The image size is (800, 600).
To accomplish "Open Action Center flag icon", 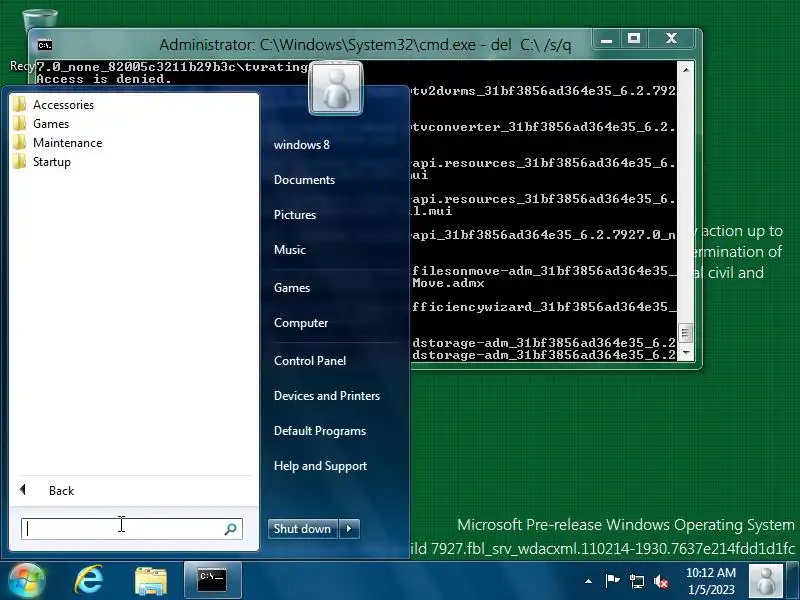I will coord(612,581).
